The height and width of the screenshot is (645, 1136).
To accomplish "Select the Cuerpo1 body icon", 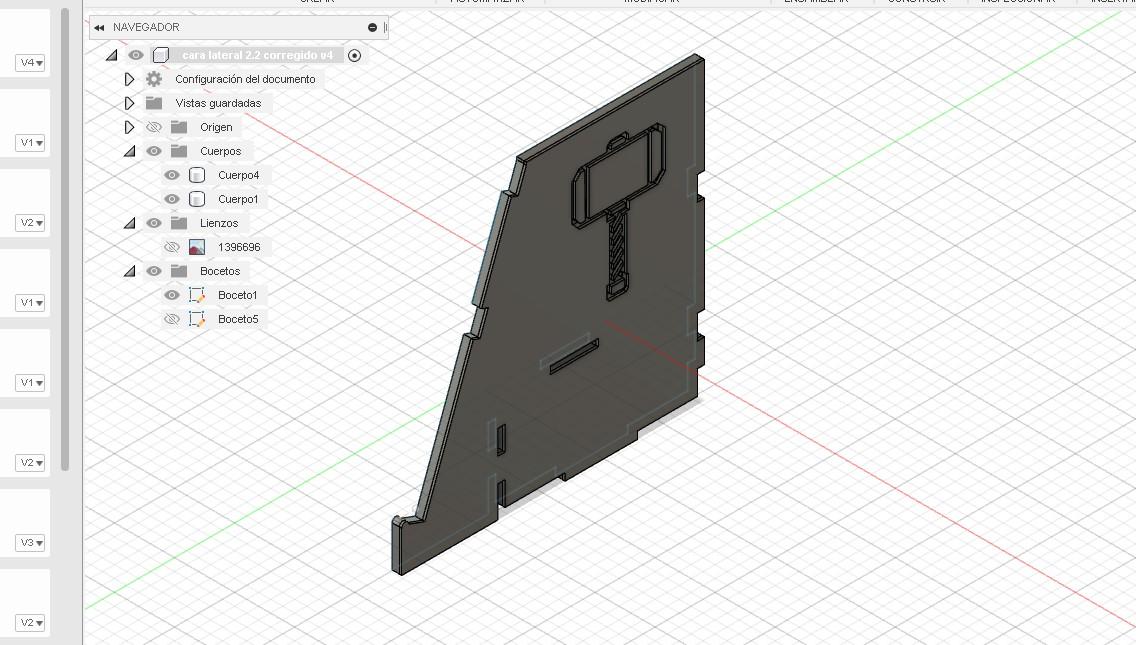I will pos(196,199).
